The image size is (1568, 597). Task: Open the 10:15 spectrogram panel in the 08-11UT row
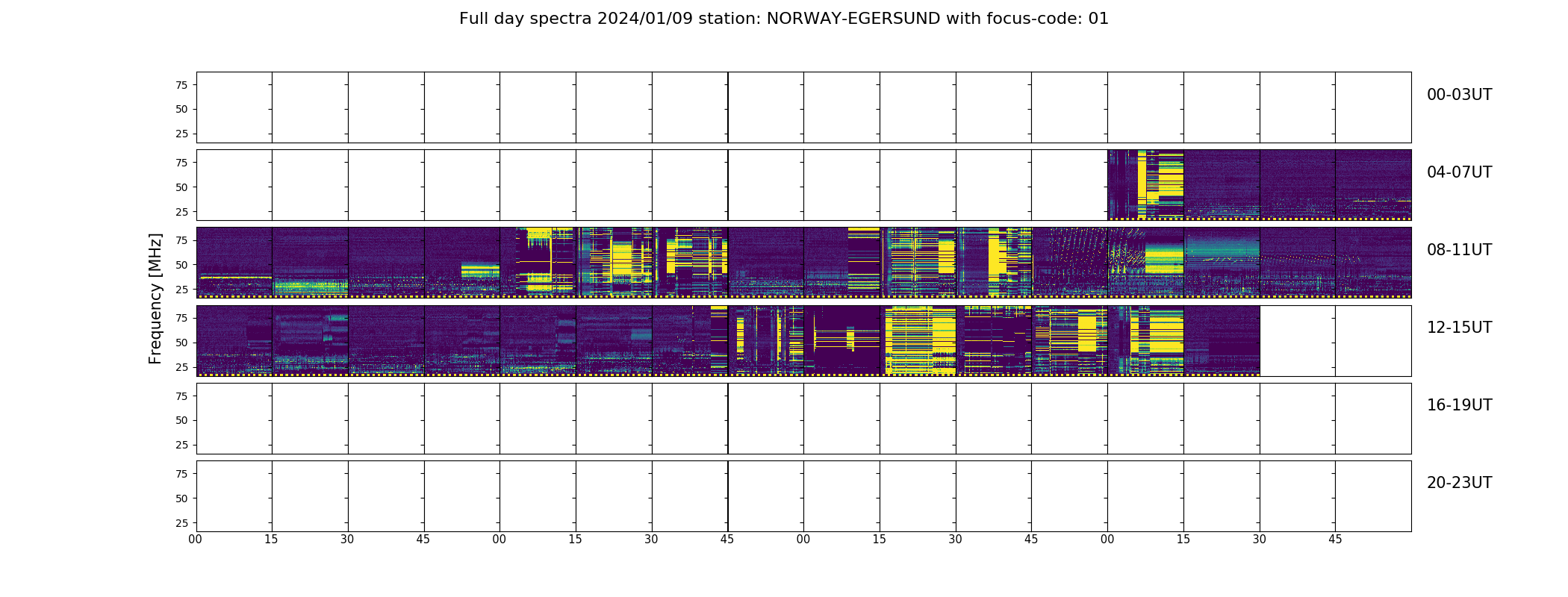918,263
